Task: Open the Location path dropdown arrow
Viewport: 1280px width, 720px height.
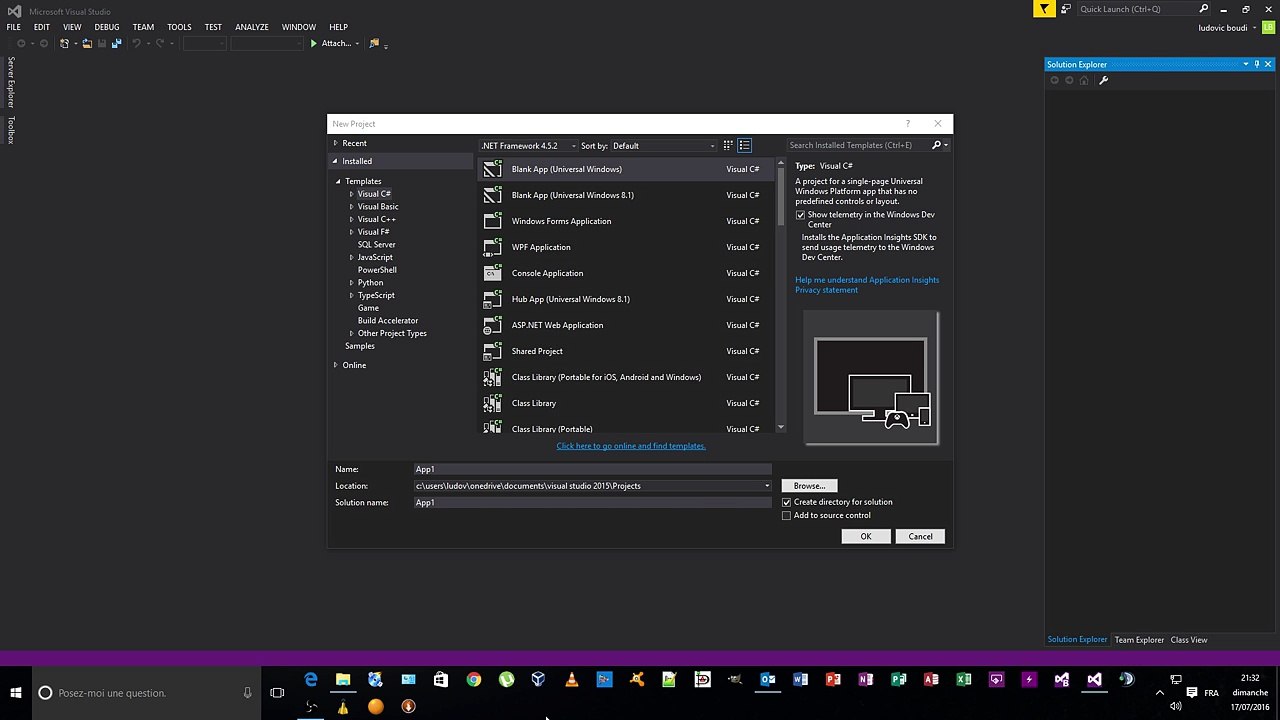Action: [x=767, y=486]
